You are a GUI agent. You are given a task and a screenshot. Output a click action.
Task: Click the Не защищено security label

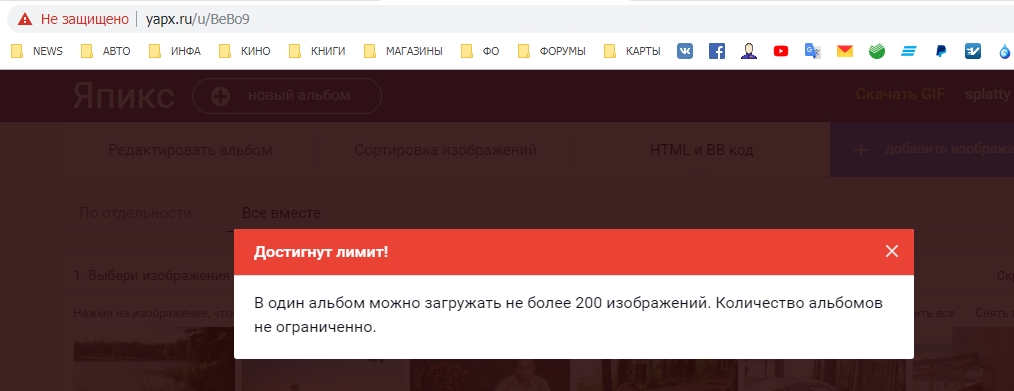click(x=85, y=19)
